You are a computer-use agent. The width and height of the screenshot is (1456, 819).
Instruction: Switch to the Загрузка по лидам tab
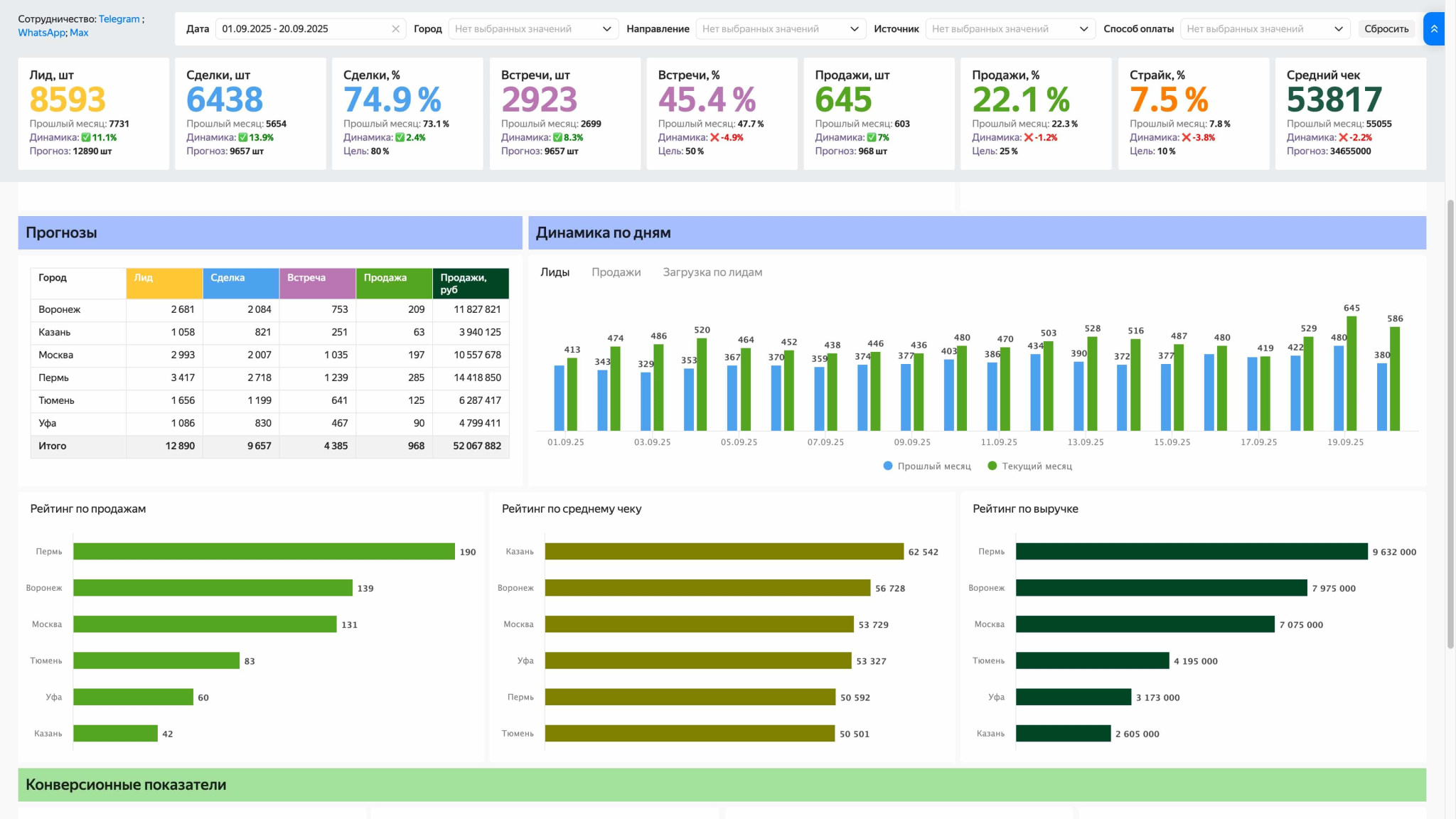point(712,272)
